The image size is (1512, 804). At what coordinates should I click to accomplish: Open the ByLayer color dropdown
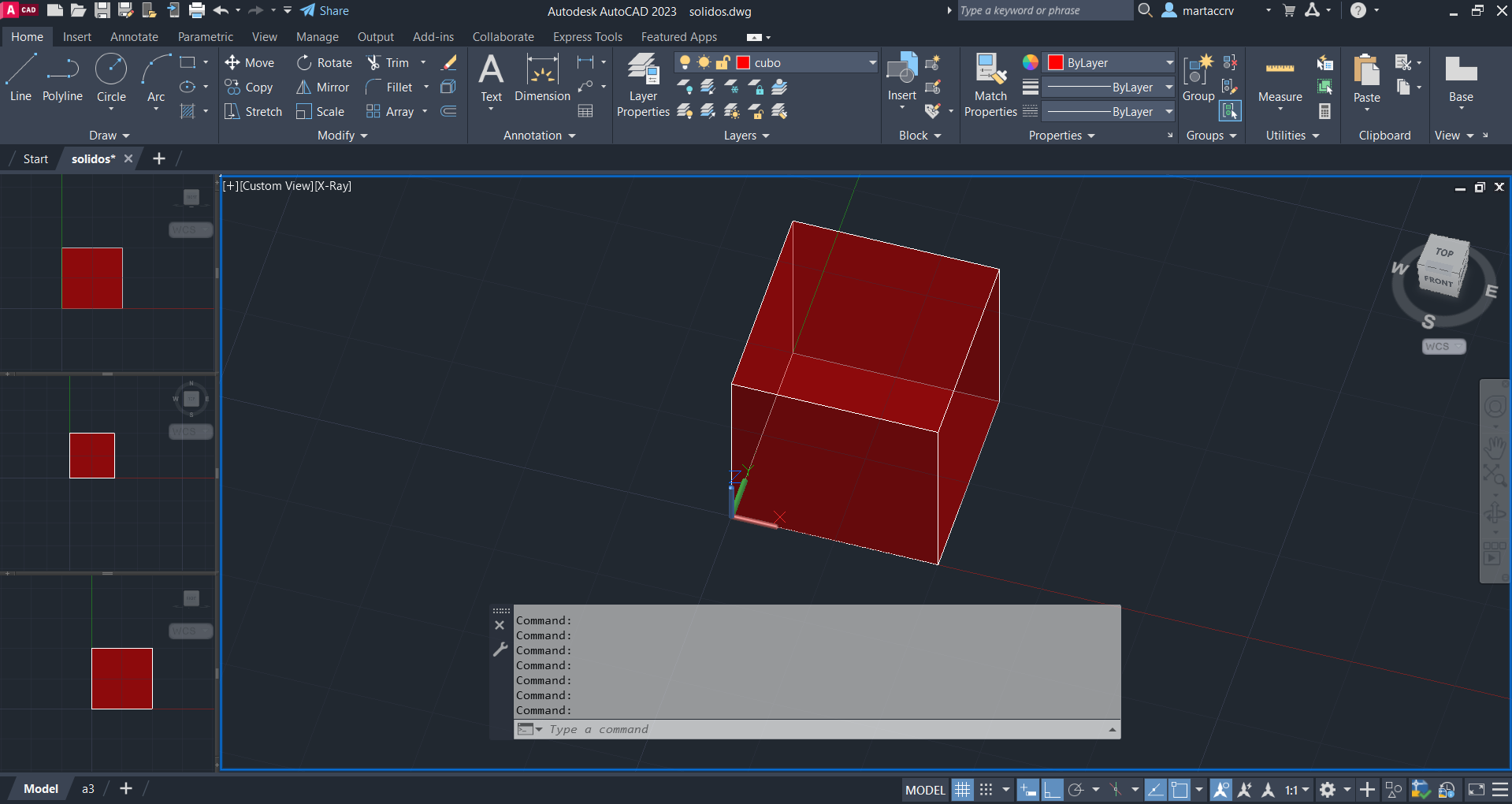[1169, 63]
